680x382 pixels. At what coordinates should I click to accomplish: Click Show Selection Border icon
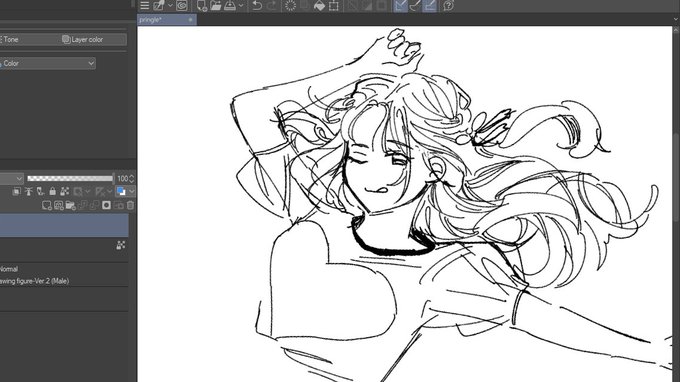(x=382, y=5)
